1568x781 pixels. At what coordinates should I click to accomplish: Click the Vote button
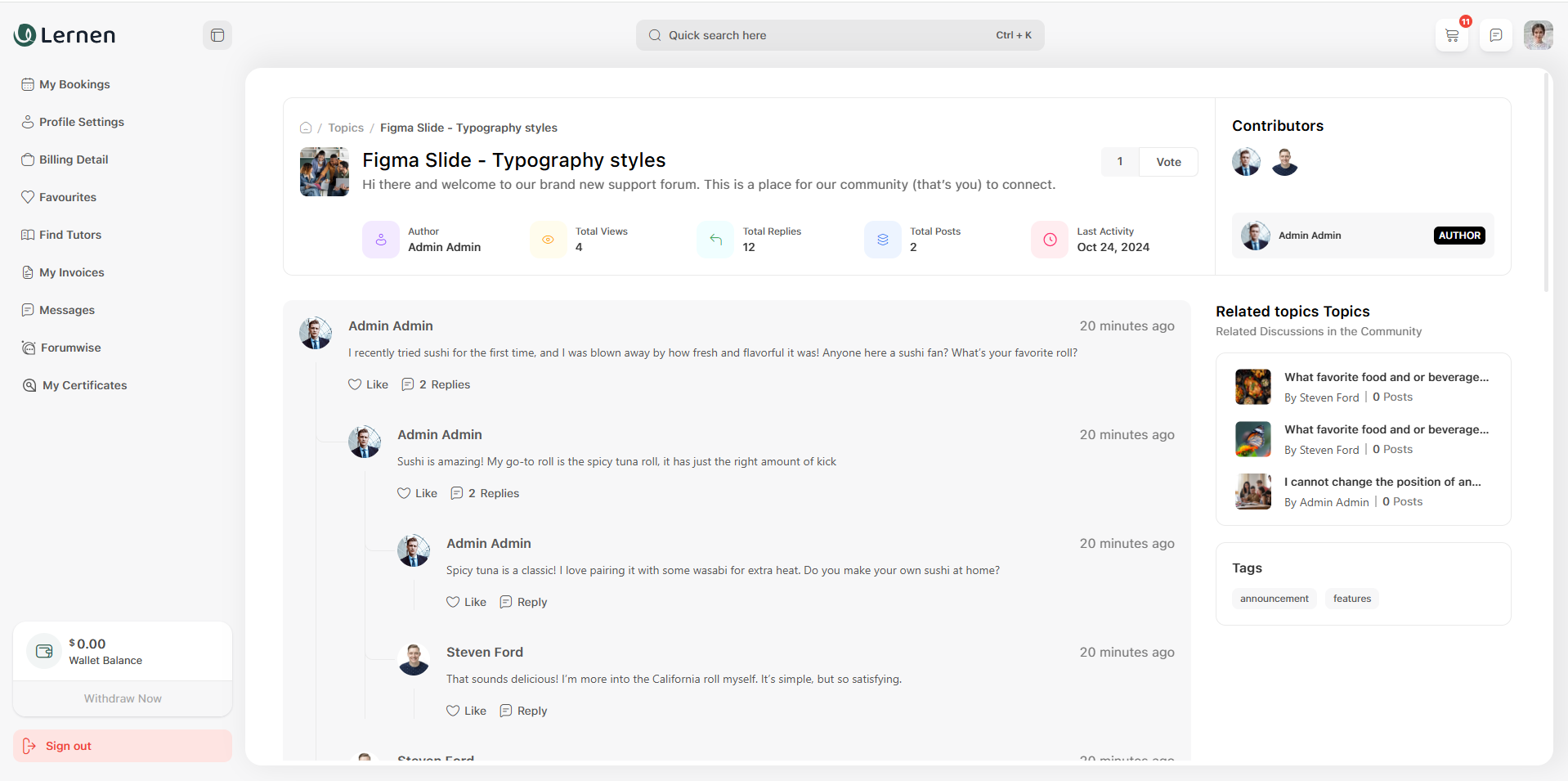point(1167,161)
